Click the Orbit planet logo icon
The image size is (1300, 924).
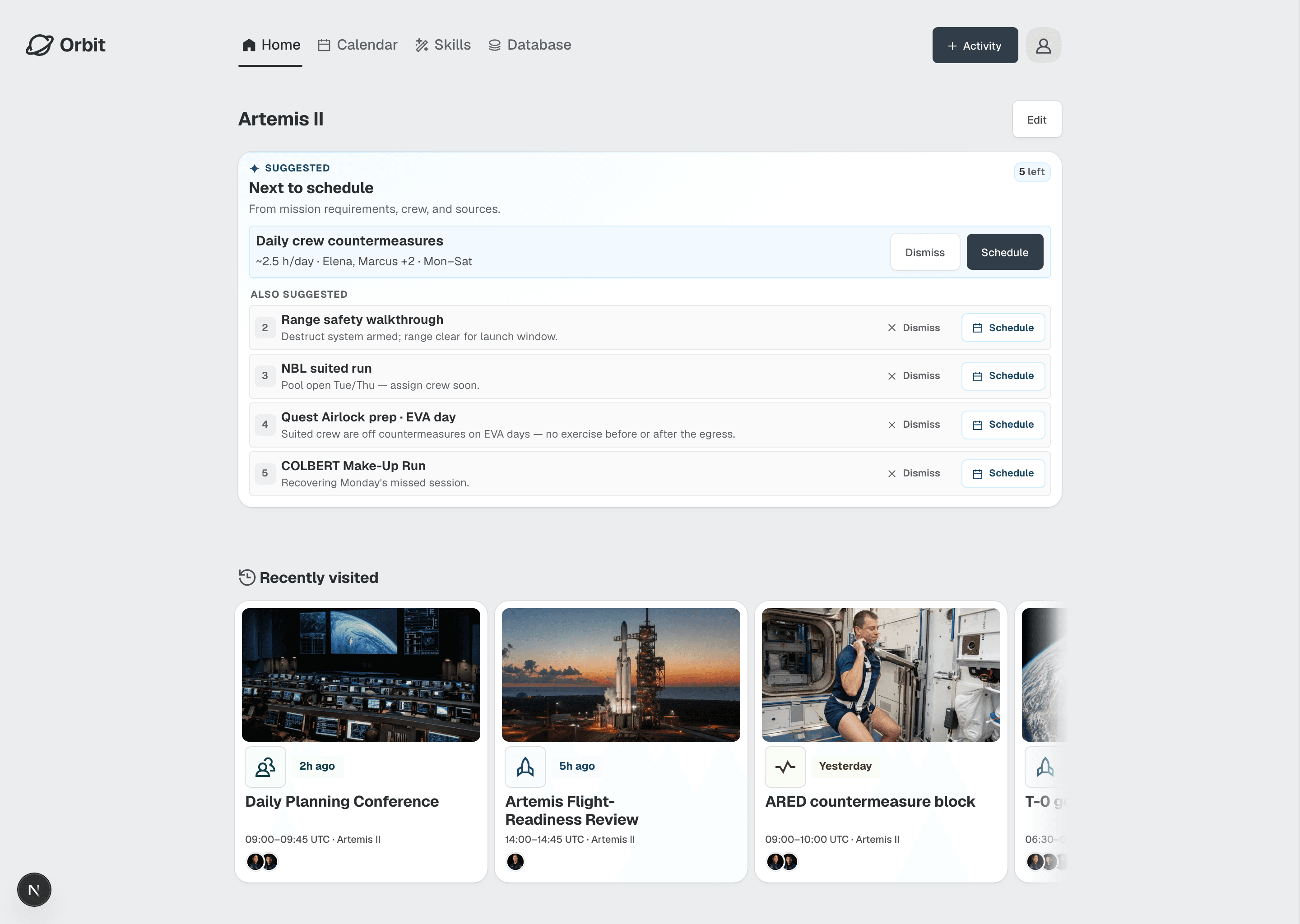pos(39,45)
